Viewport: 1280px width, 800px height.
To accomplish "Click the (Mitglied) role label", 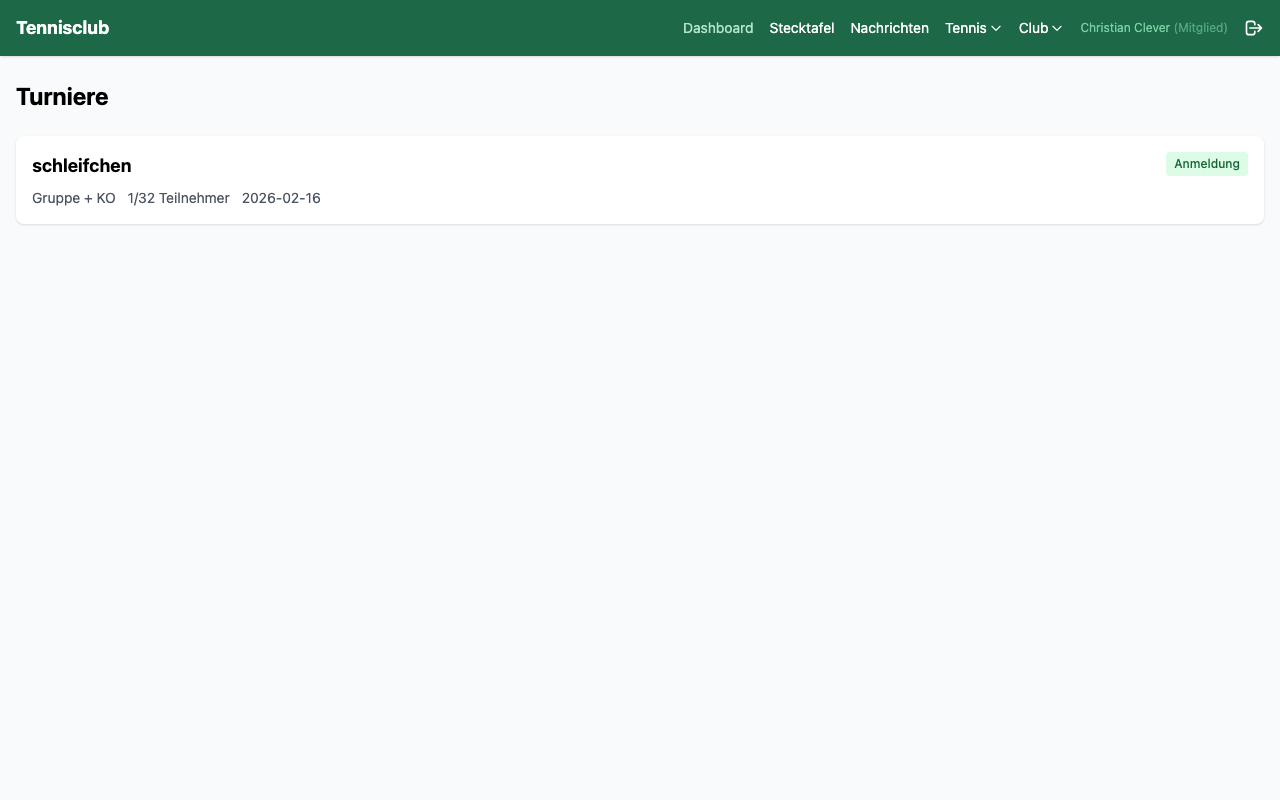I will pos(1200,28).
